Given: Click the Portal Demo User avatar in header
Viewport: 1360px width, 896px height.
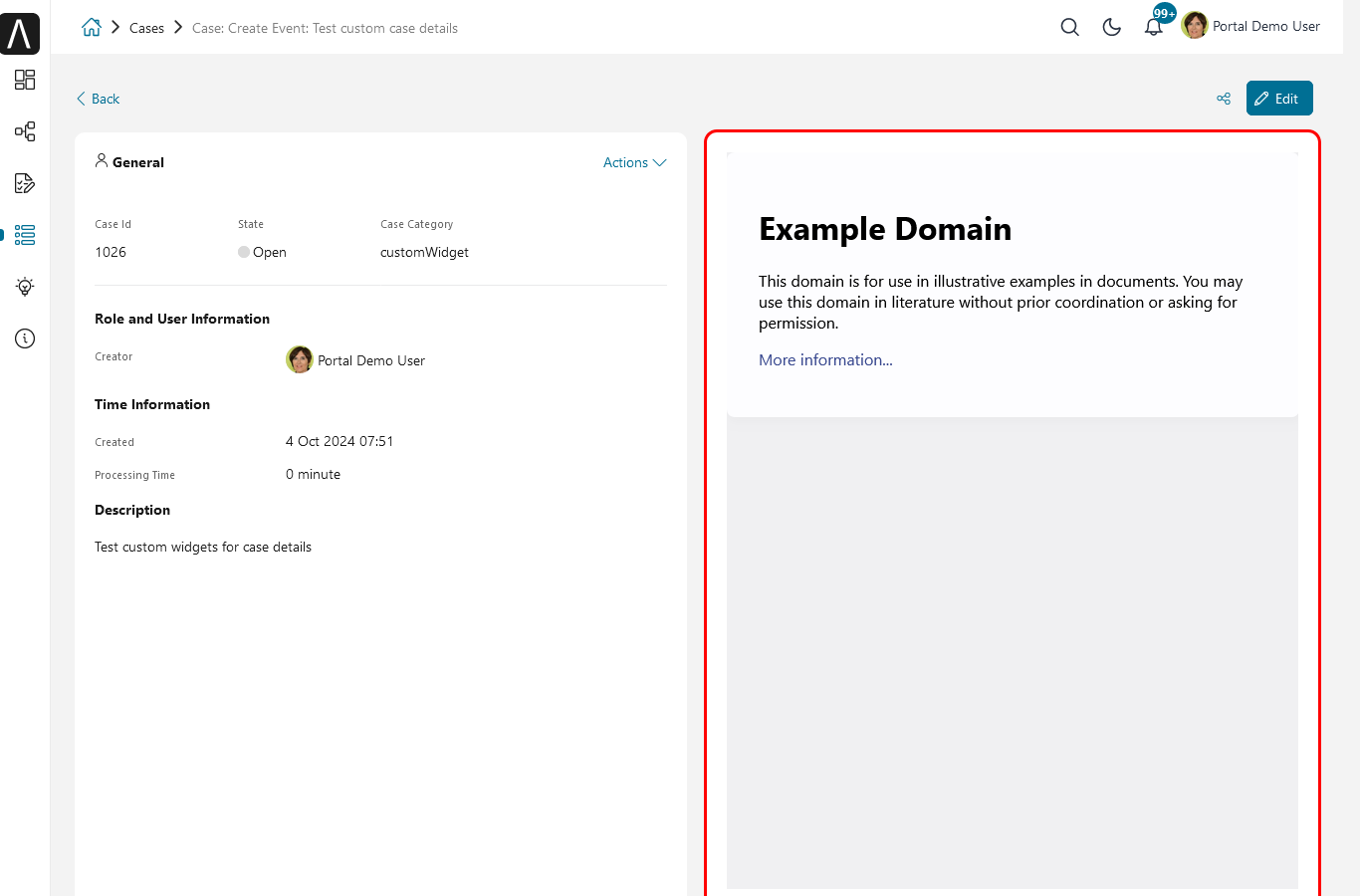Looking at the screenshot, I should click(x=1195, y=26).
